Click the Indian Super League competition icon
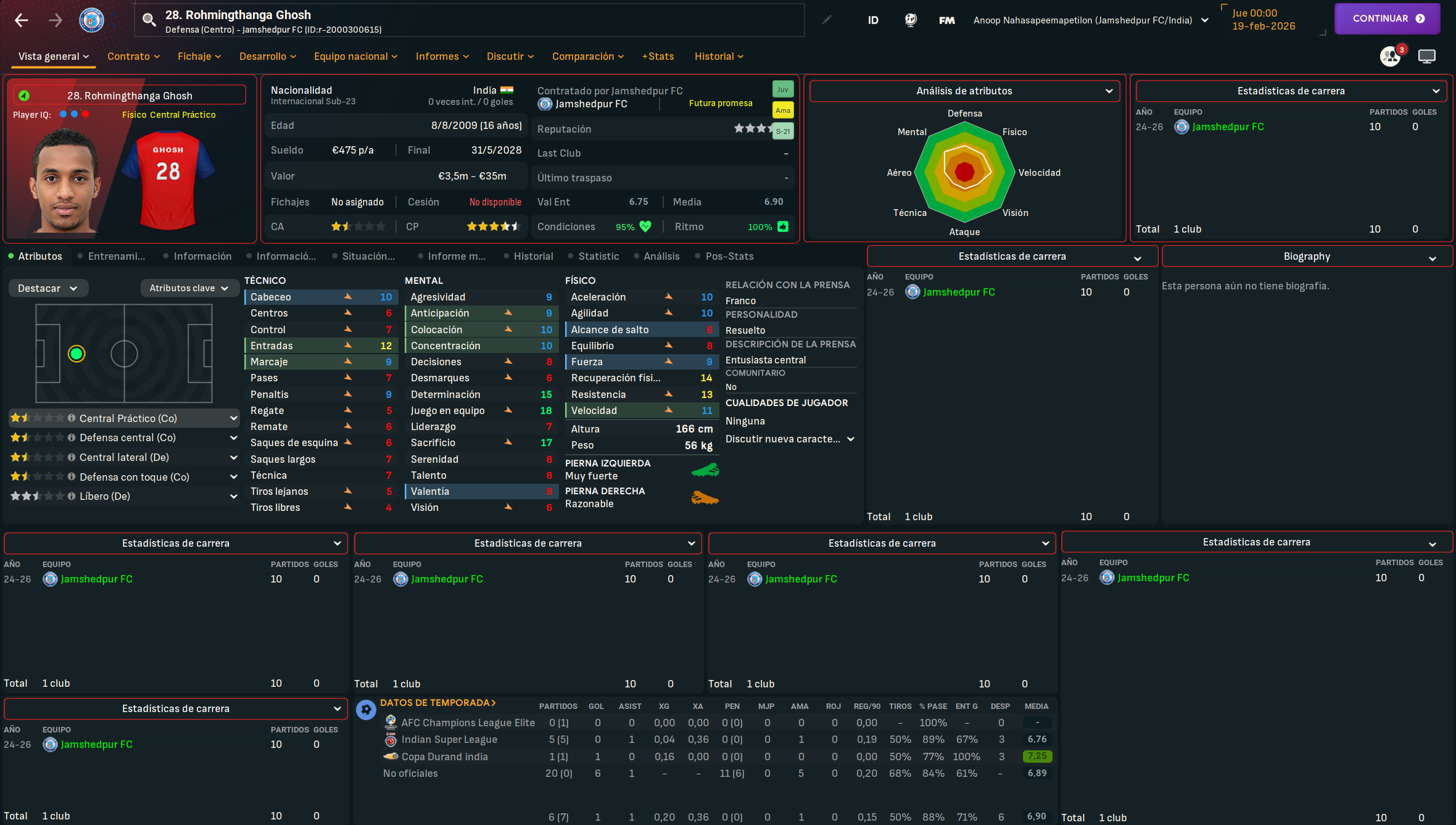This screenshot has width=1456, height=825. [x=391, y=739]
